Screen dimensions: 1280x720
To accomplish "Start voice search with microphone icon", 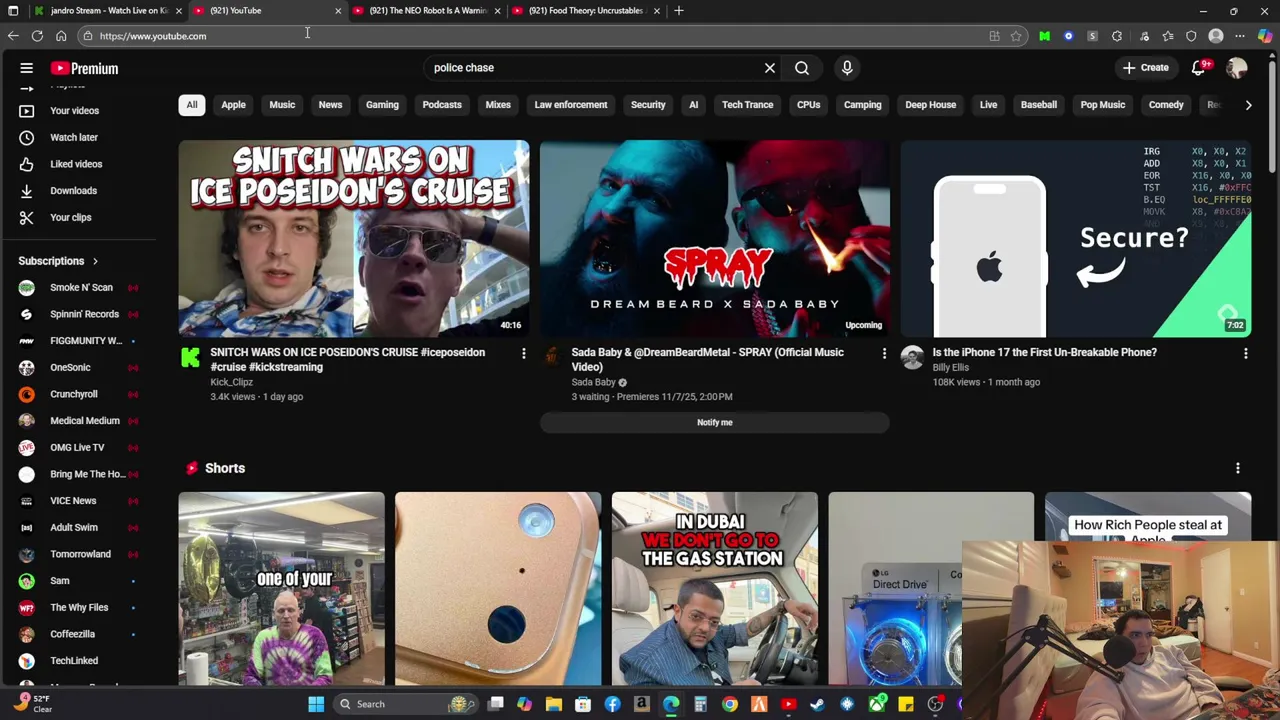I will pyautogui.click(x=847, y=68).
